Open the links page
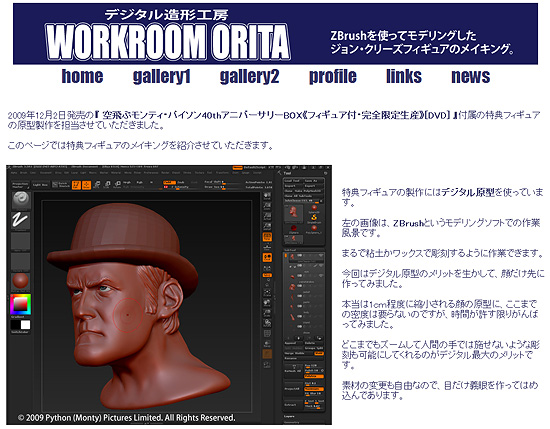550x429 pixels. tap(404, 76)
